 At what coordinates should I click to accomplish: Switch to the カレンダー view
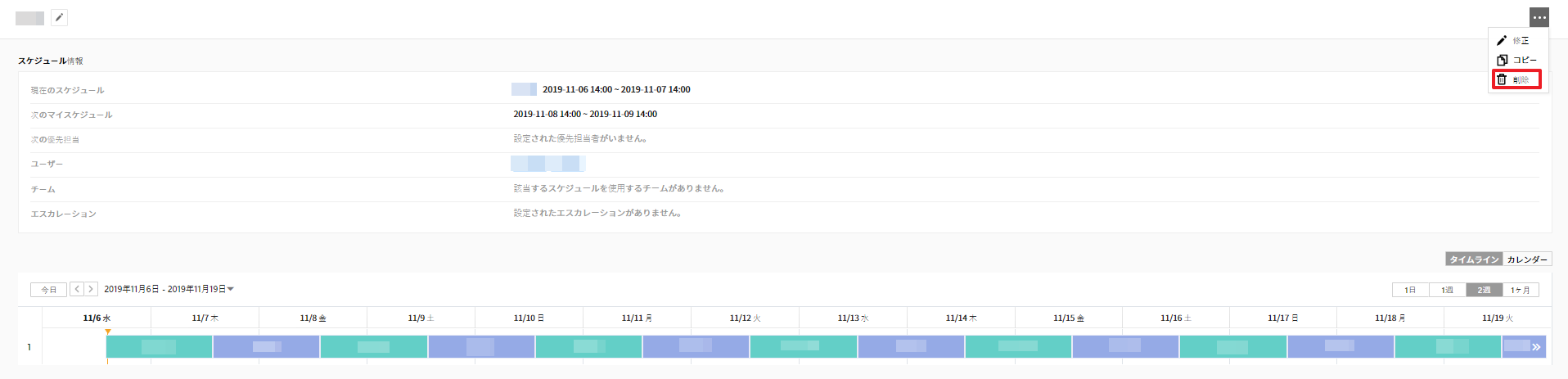1527,259
